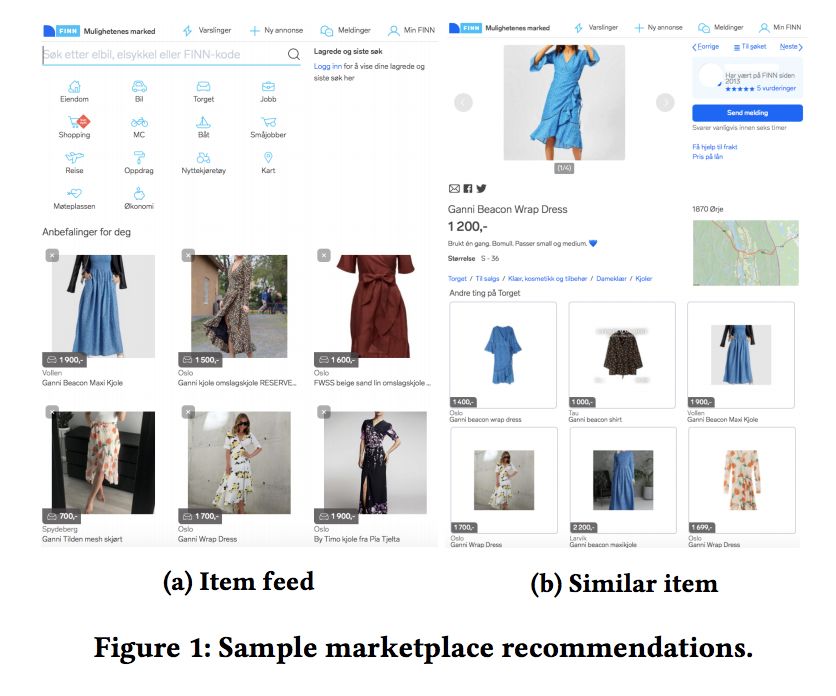Open the Oppdrag category icon
The width and height of the screenshot is (836, 696).
pyautogui.click(x=139, y=157)
